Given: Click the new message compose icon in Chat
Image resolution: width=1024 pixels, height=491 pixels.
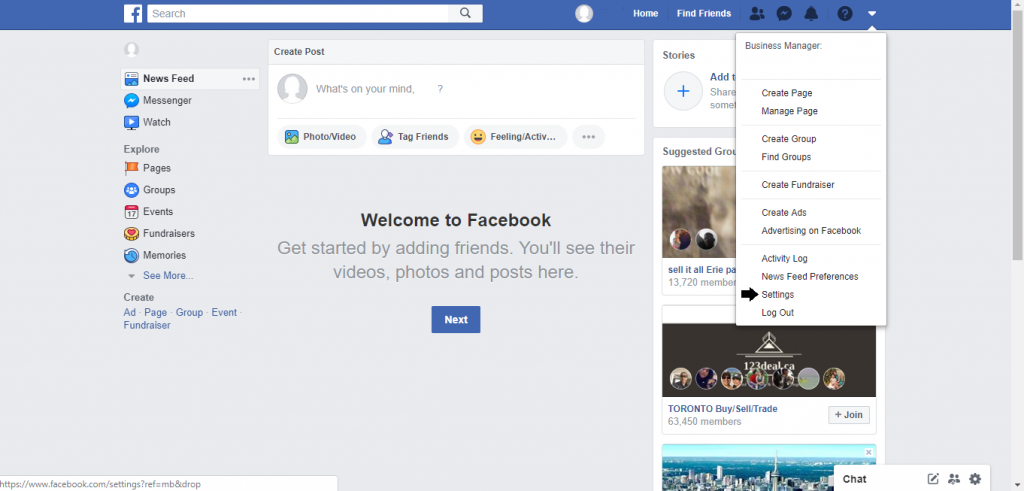Looking at the screenshot, I should (933, 479).
